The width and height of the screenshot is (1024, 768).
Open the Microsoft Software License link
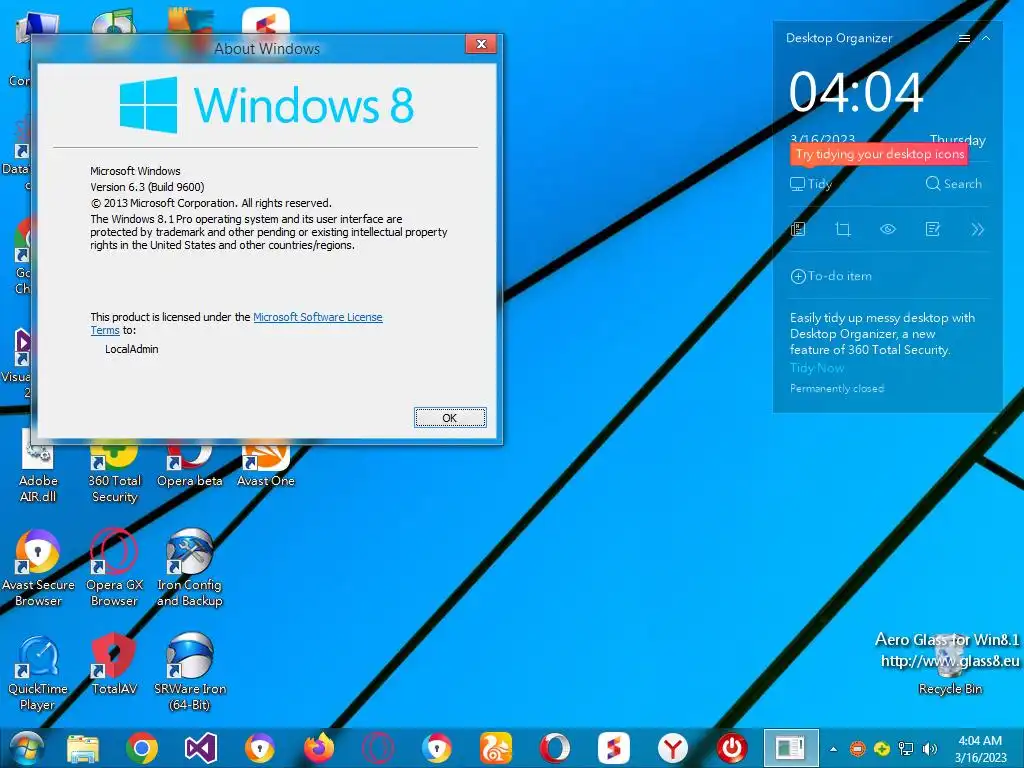pos(317,317)
